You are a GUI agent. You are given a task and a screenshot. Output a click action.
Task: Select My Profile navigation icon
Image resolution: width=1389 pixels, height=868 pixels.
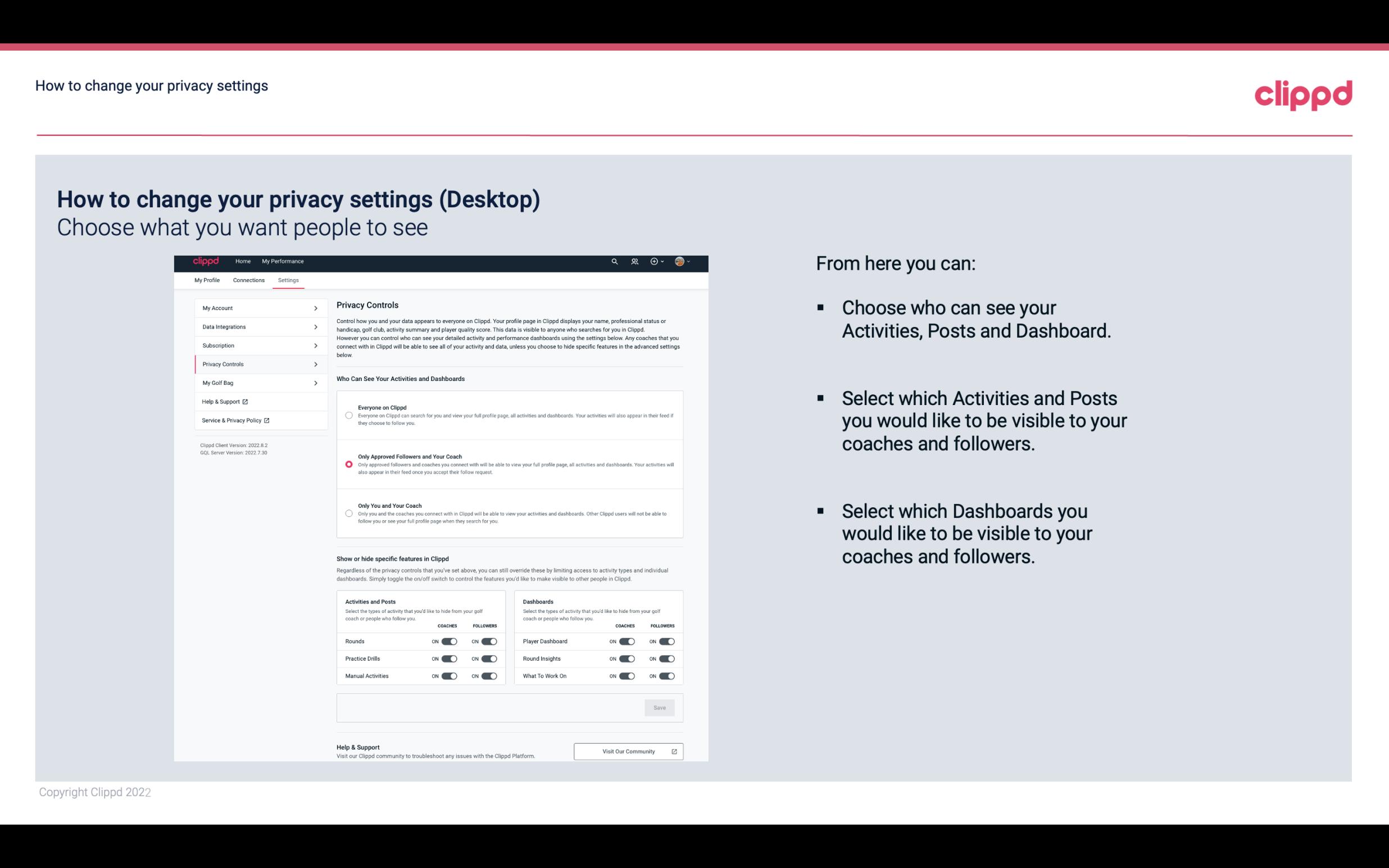click(x=206, y=280)
